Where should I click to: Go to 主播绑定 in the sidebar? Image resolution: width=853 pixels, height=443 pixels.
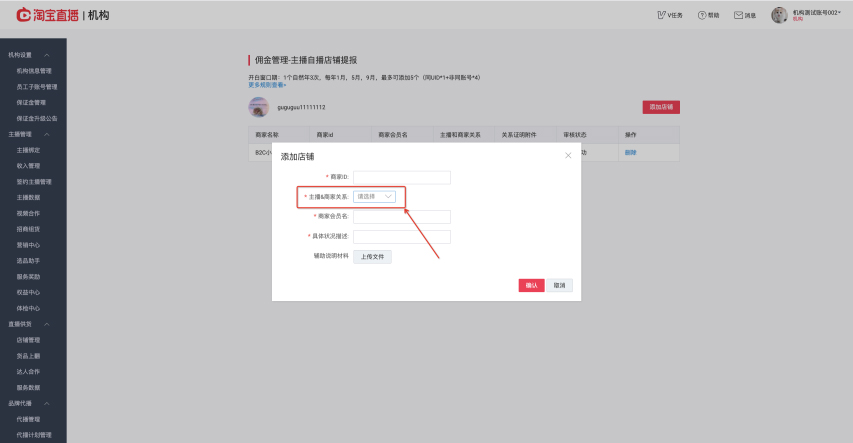click(28, 150)
